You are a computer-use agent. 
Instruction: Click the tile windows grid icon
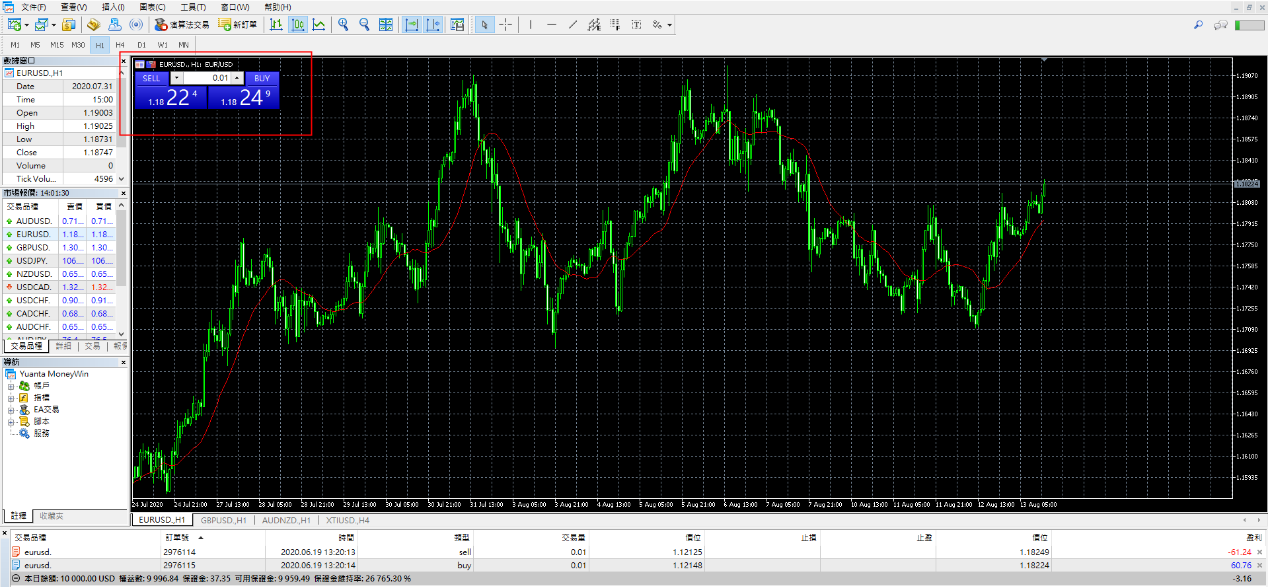(x=385, y=24)
